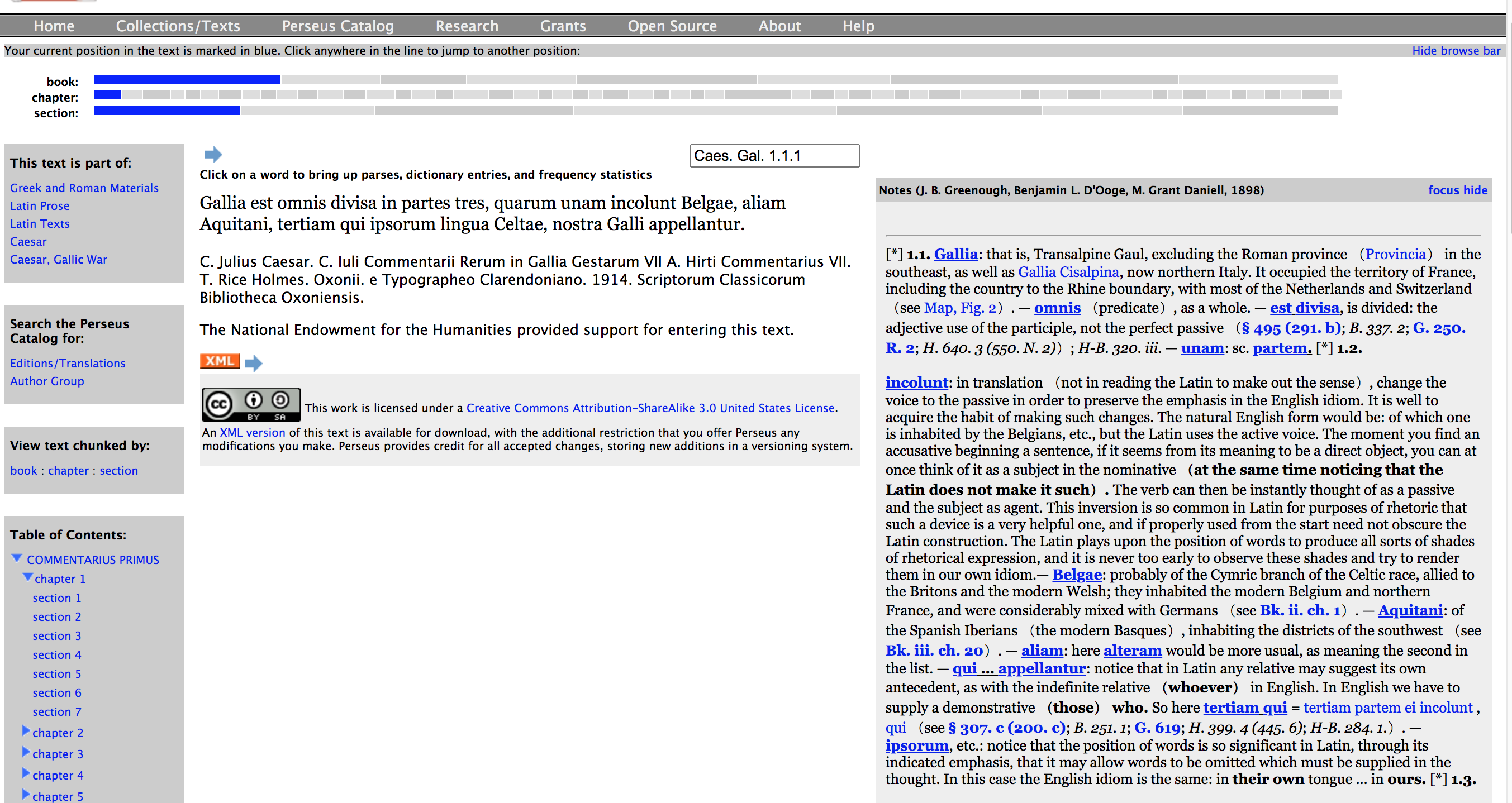Click the Creative Commons BY-SA badge
Viewport: 1512px width, 803px height.
251,404
